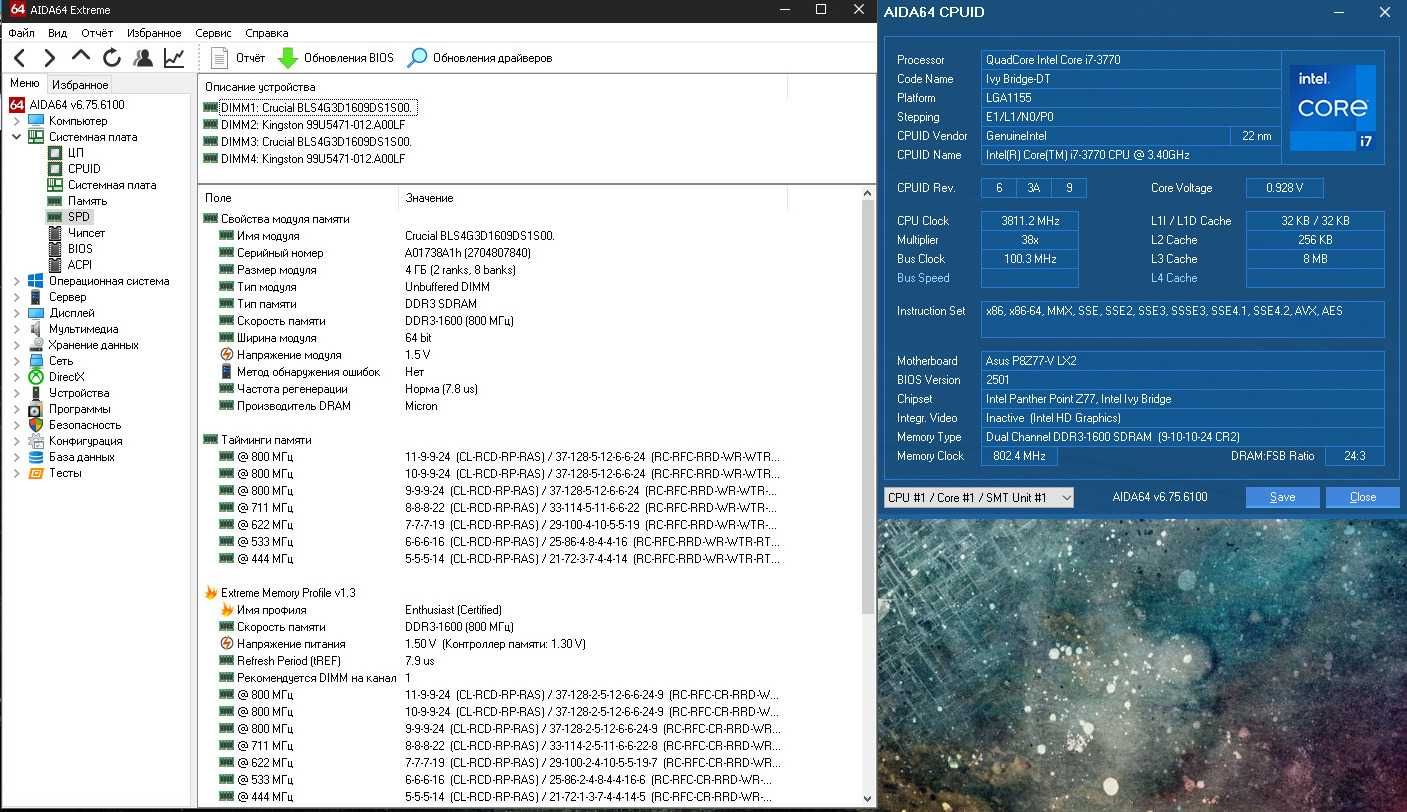This screenshot has width=1407, height=812.
Task: Click the Поле column header
Action: (298, 198)
